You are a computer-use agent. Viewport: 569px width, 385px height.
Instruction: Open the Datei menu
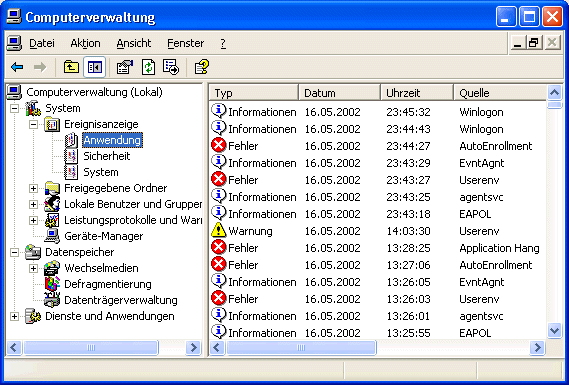[x=42, y=43]
